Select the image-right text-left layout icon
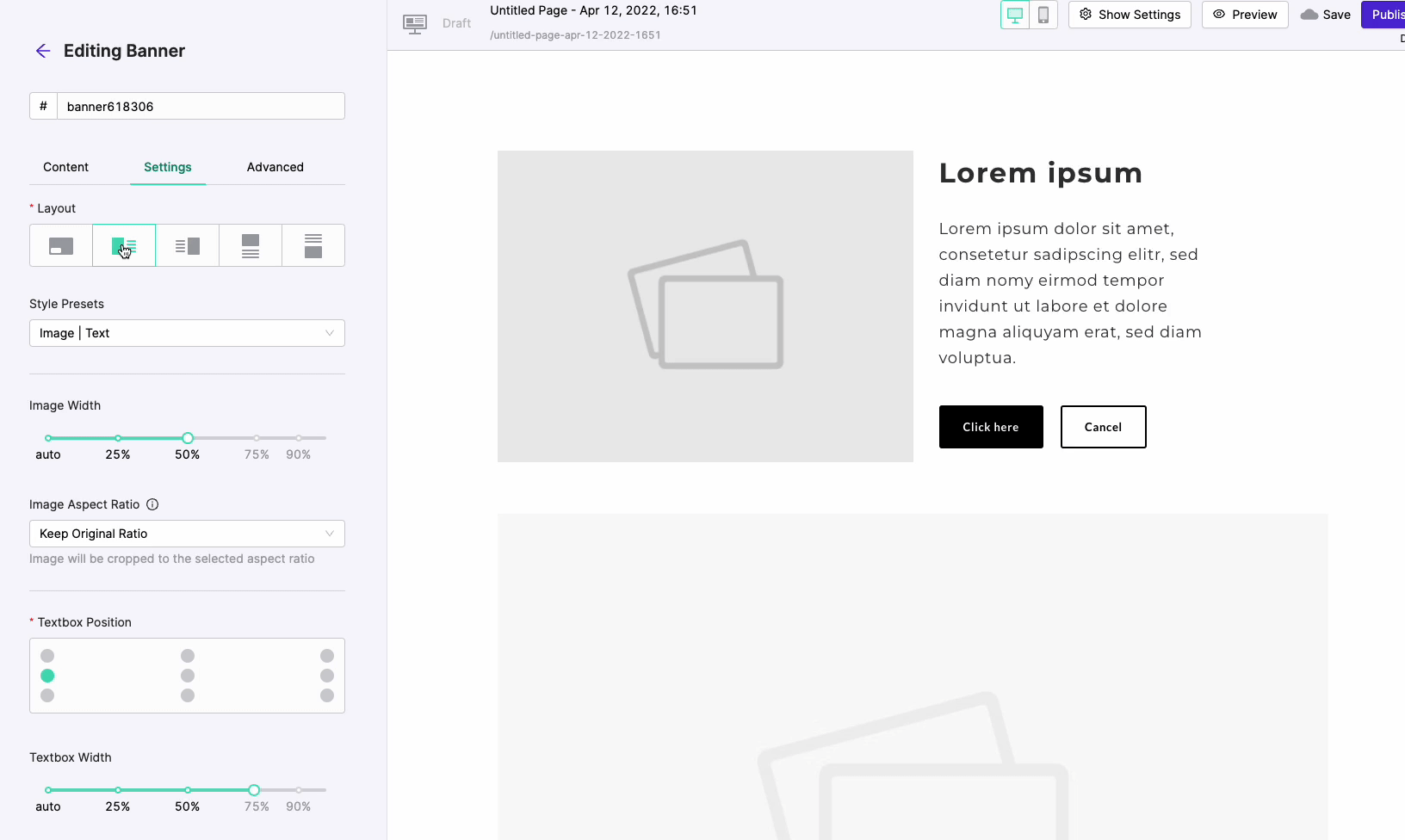This screenshot has height=840, width=1405. click(x=187, y=246)
